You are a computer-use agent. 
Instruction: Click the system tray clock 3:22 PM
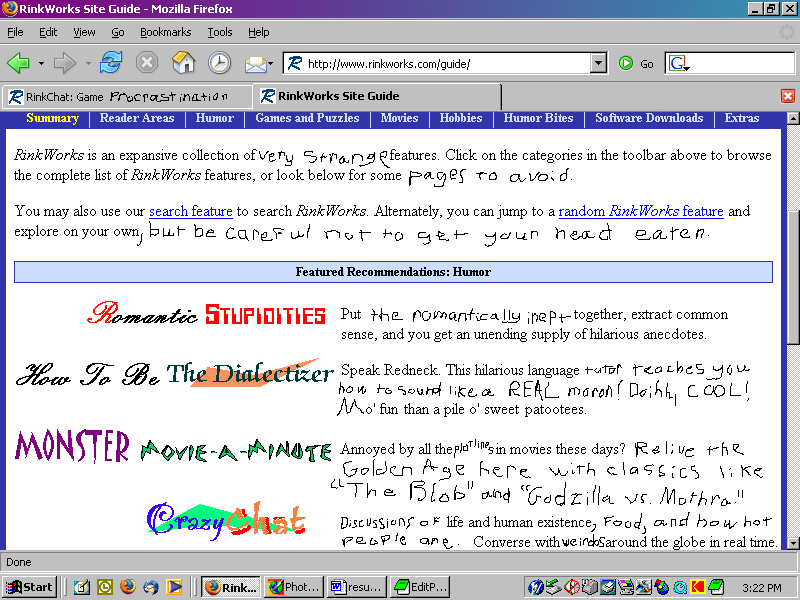point(762,588)
